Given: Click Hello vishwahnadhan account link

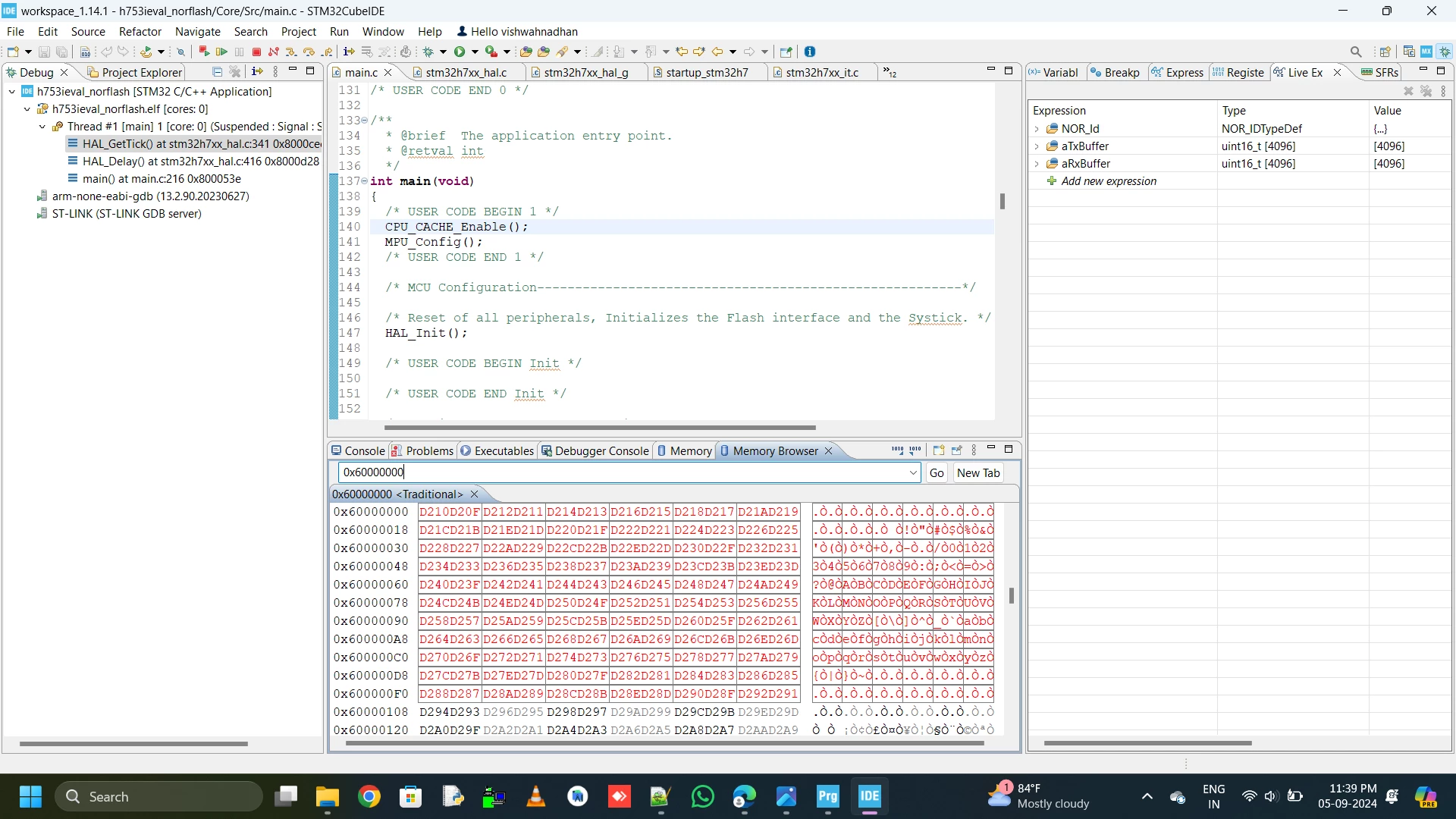Looking at the screenshot, I should (517, 31).
